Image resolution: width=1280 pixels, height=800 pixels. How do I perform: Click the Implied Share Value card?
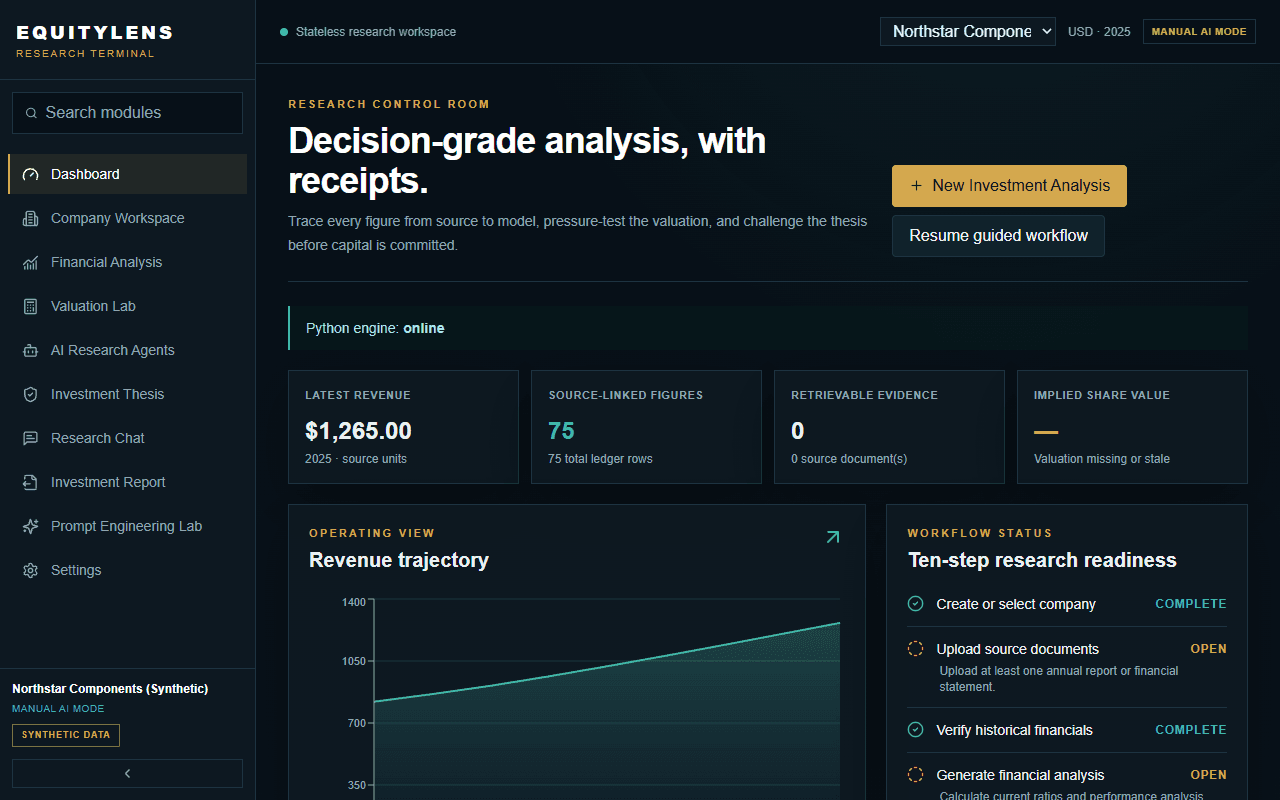tap(1132, 427)
